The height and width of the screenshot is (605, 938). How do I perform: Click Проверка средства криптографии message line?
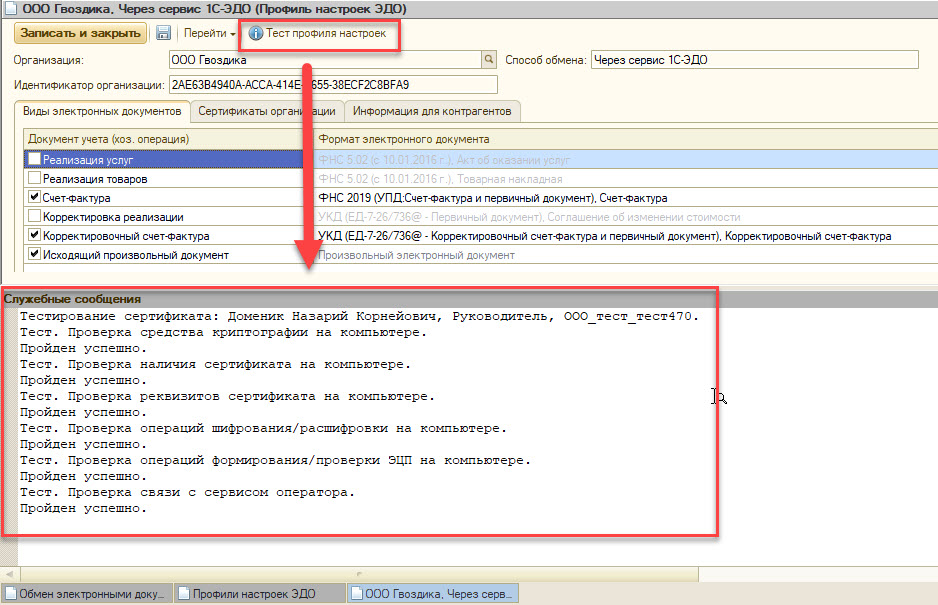click(223, 332)
